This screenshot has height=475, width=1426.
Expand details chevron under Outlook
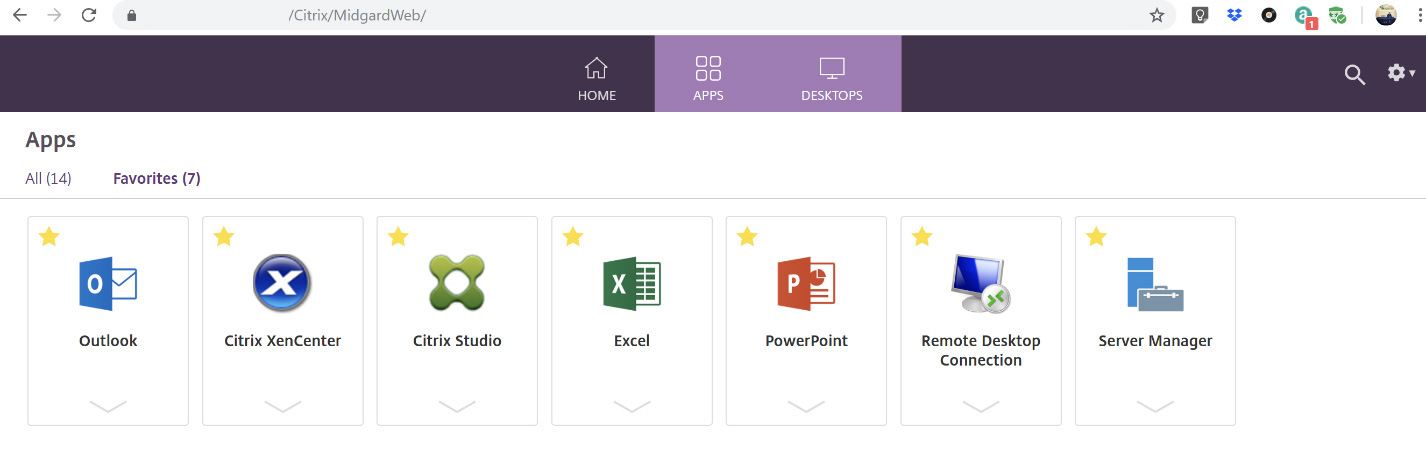tap(108, 406)
